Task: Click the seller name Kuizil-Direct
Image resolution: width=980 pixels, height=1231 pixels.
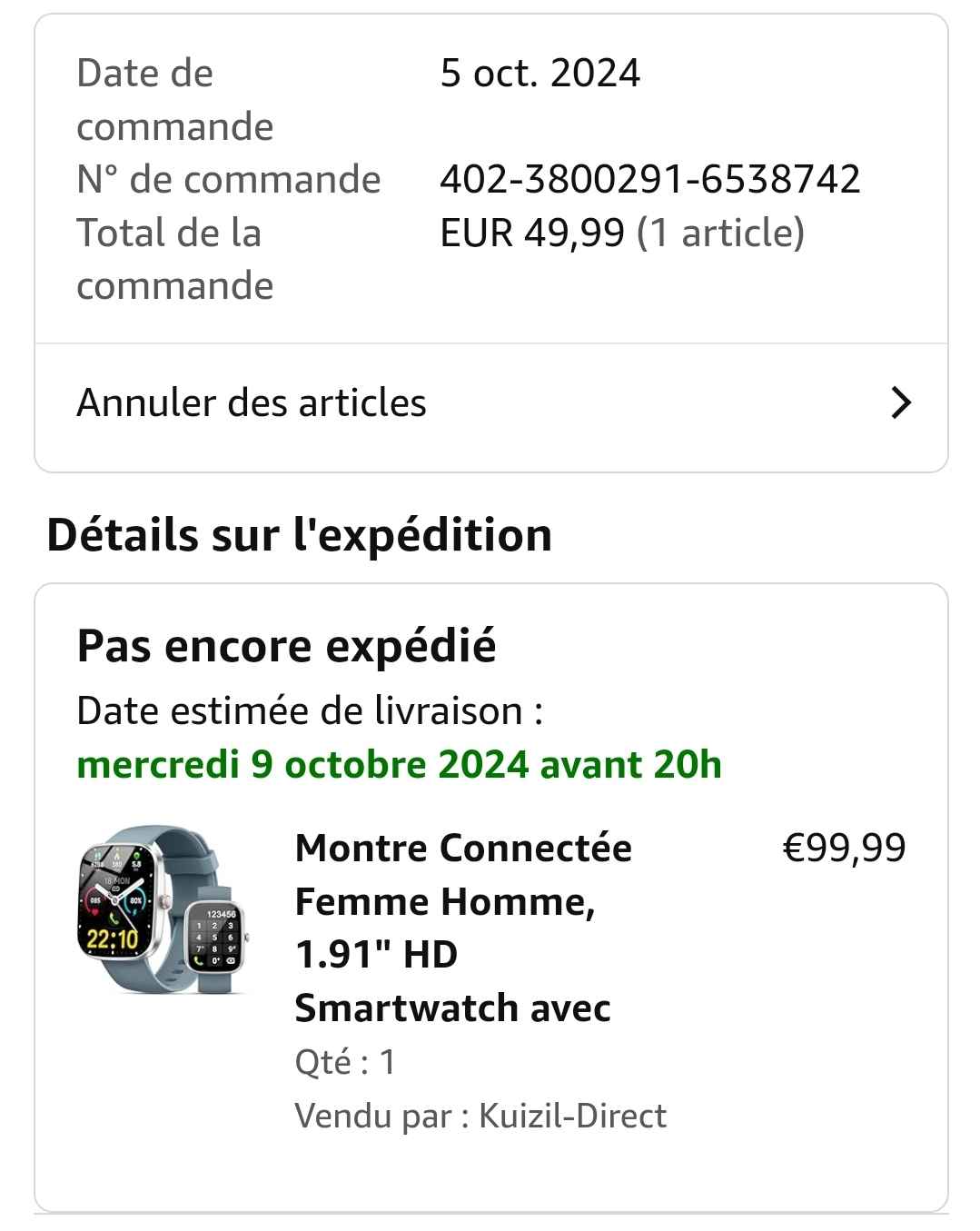Action: coord(572,1116)
